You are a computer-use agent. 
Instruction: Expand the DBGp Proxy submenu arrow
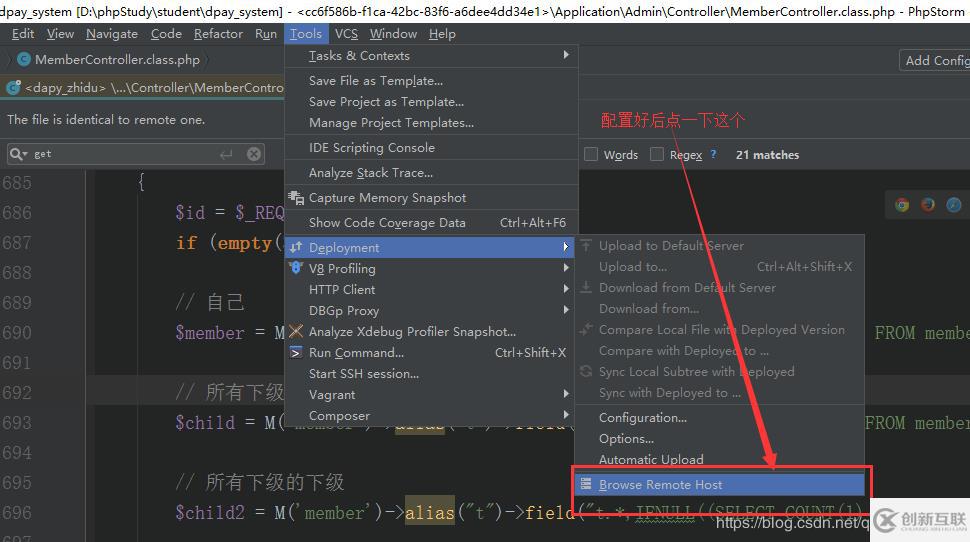(566, 310)
